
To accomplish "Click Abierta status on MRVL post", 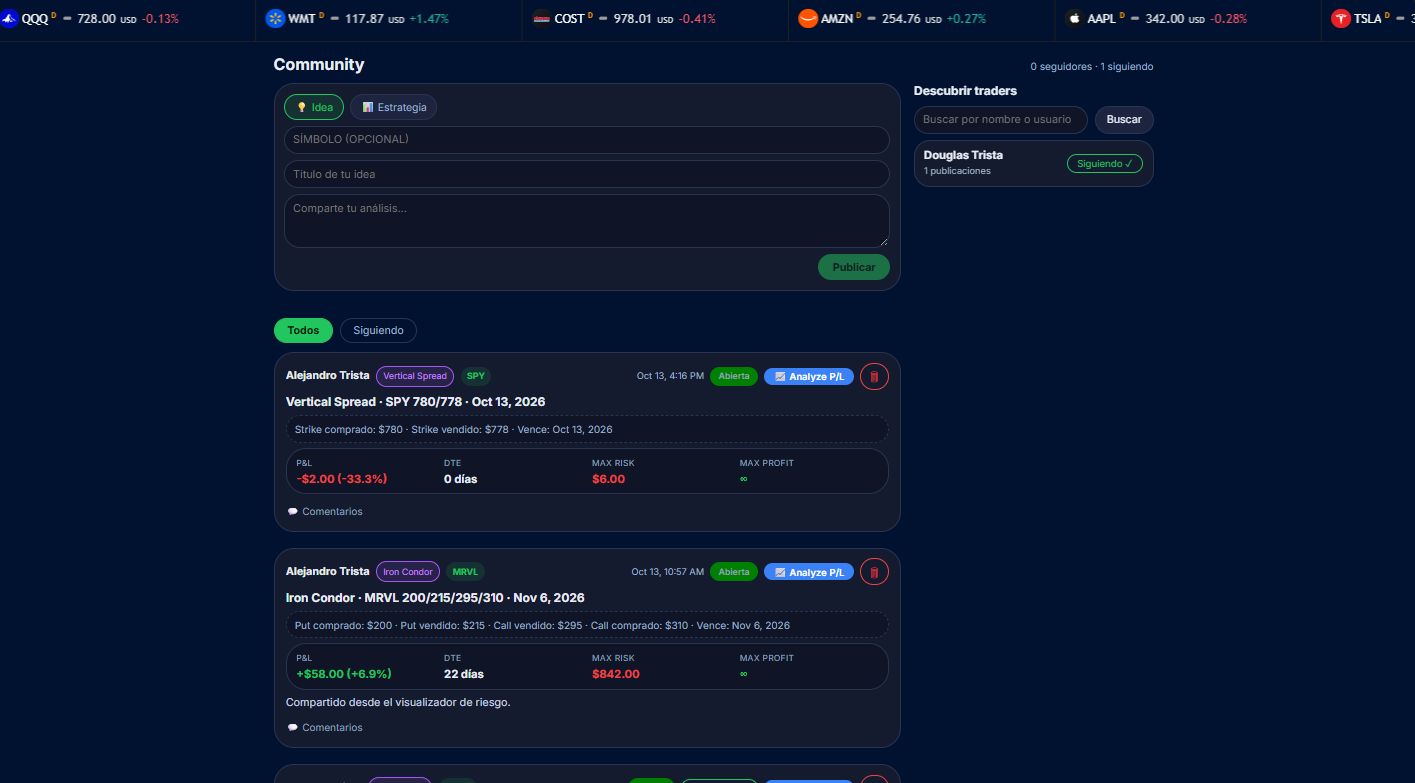I will (x=734, y=572).
